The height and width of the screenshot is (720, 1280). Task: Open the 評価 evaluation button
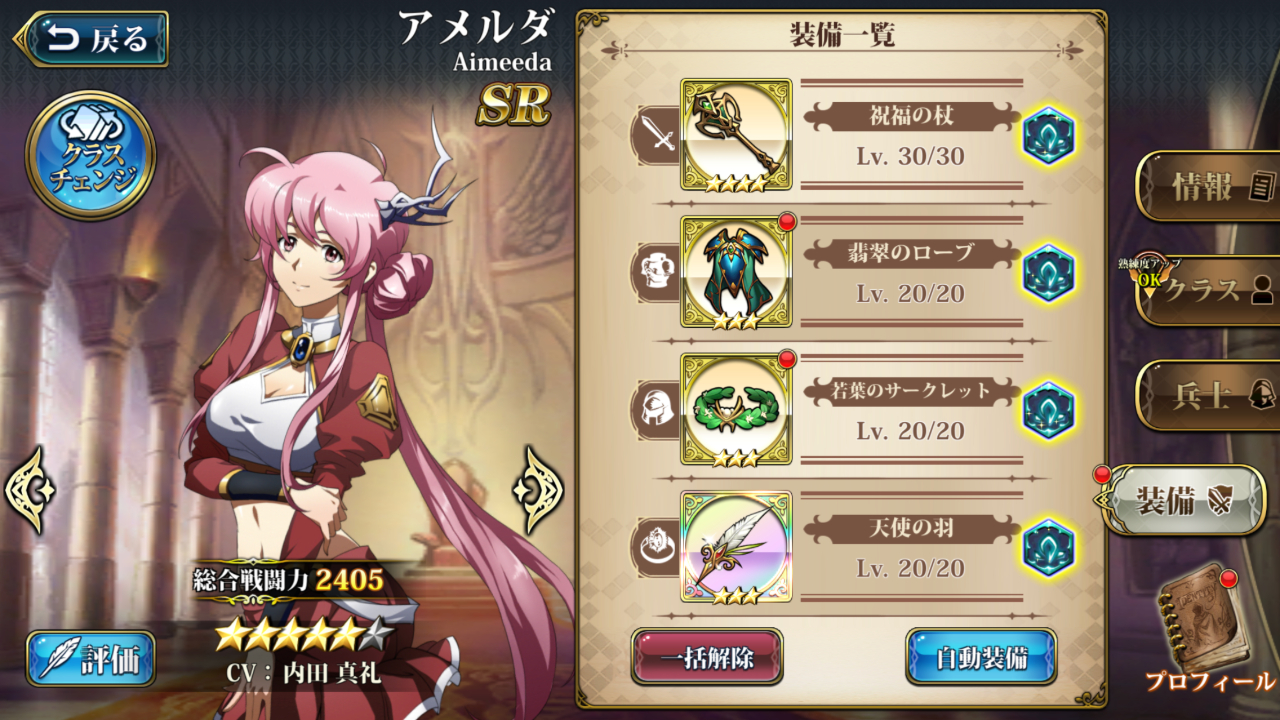[91, 659]
